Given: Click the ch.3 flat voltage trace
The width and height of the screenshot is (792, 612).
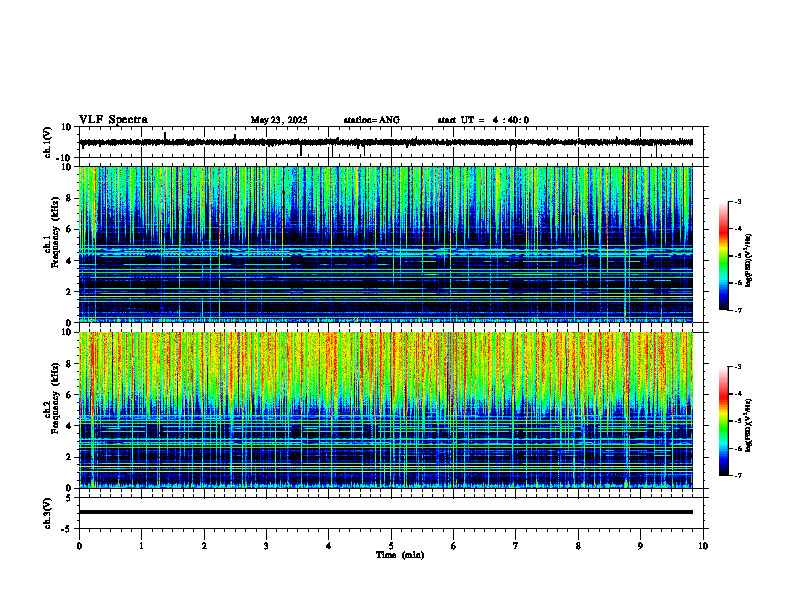Looking at the screenshot, I should [x=386, y=512].
